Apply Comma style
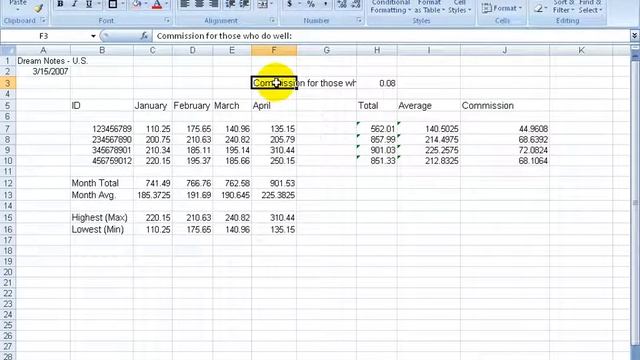The width and height of the screenshot is (640, 360). coord(325,4)
